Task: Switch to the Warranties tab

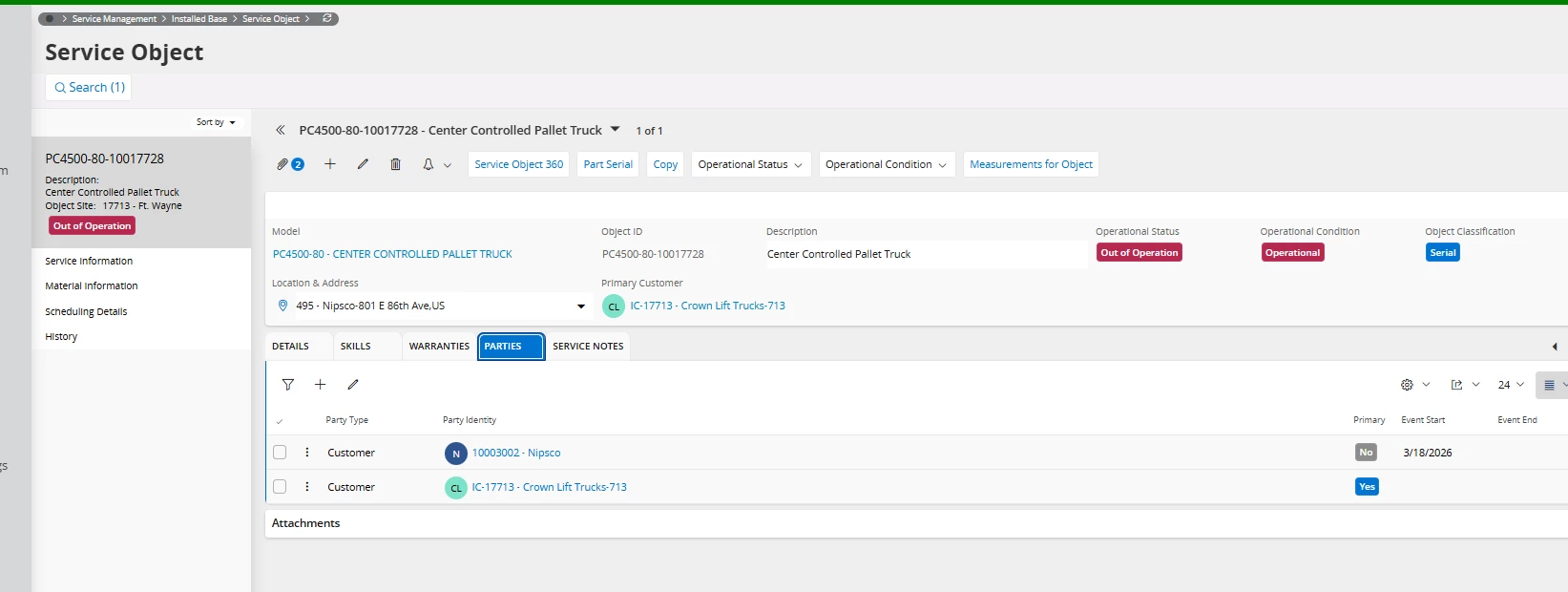Action: [439, 347]
